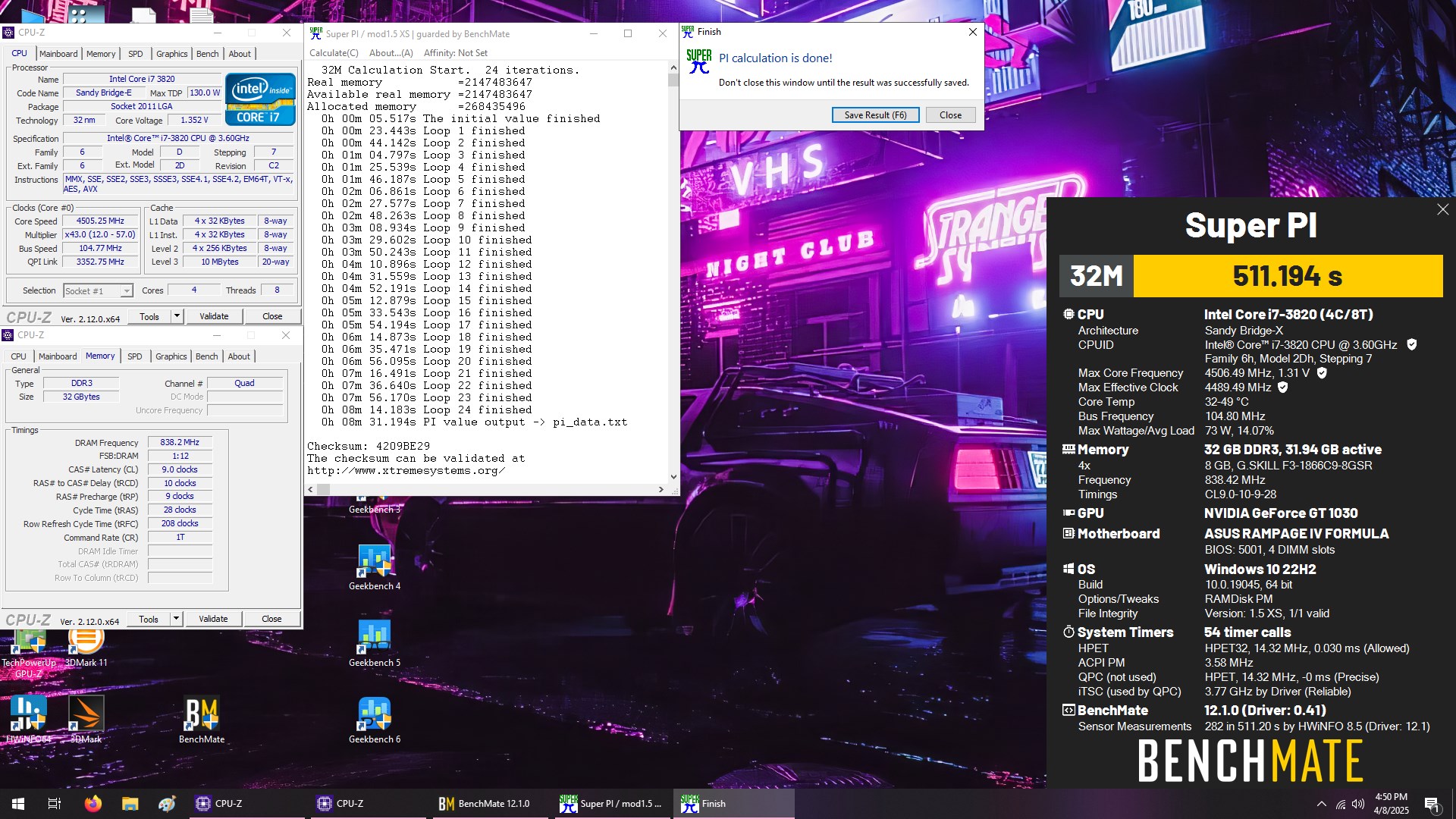This screenshot has width=1456, height=819.
Task: Close the BenchMate Super PI result overlay
Action: click(1442, 209)
